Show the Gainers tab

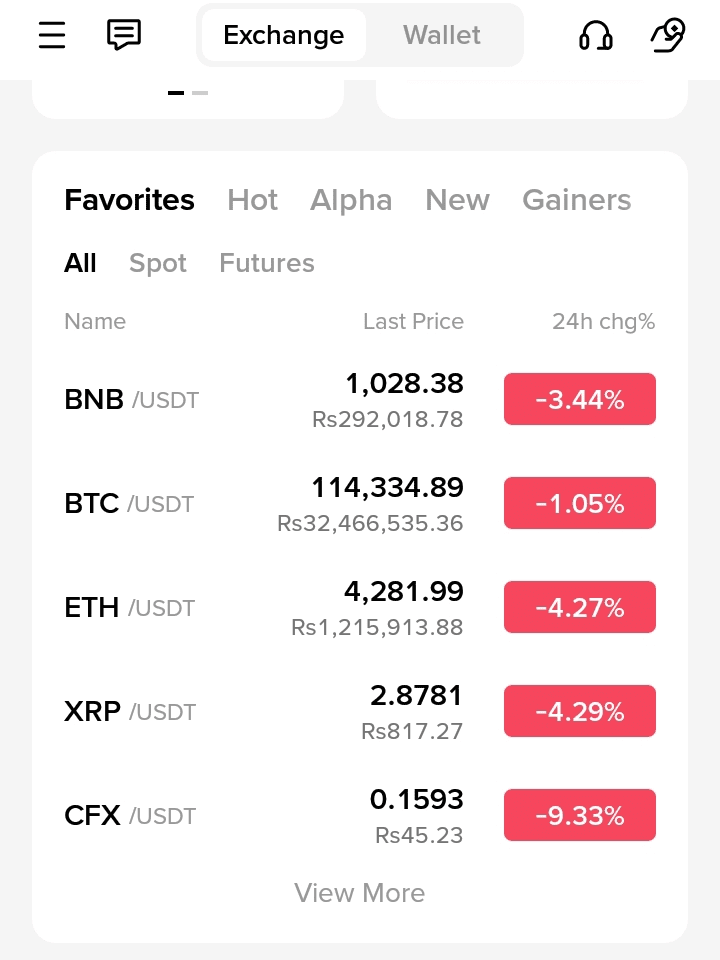tap(576, 200)
